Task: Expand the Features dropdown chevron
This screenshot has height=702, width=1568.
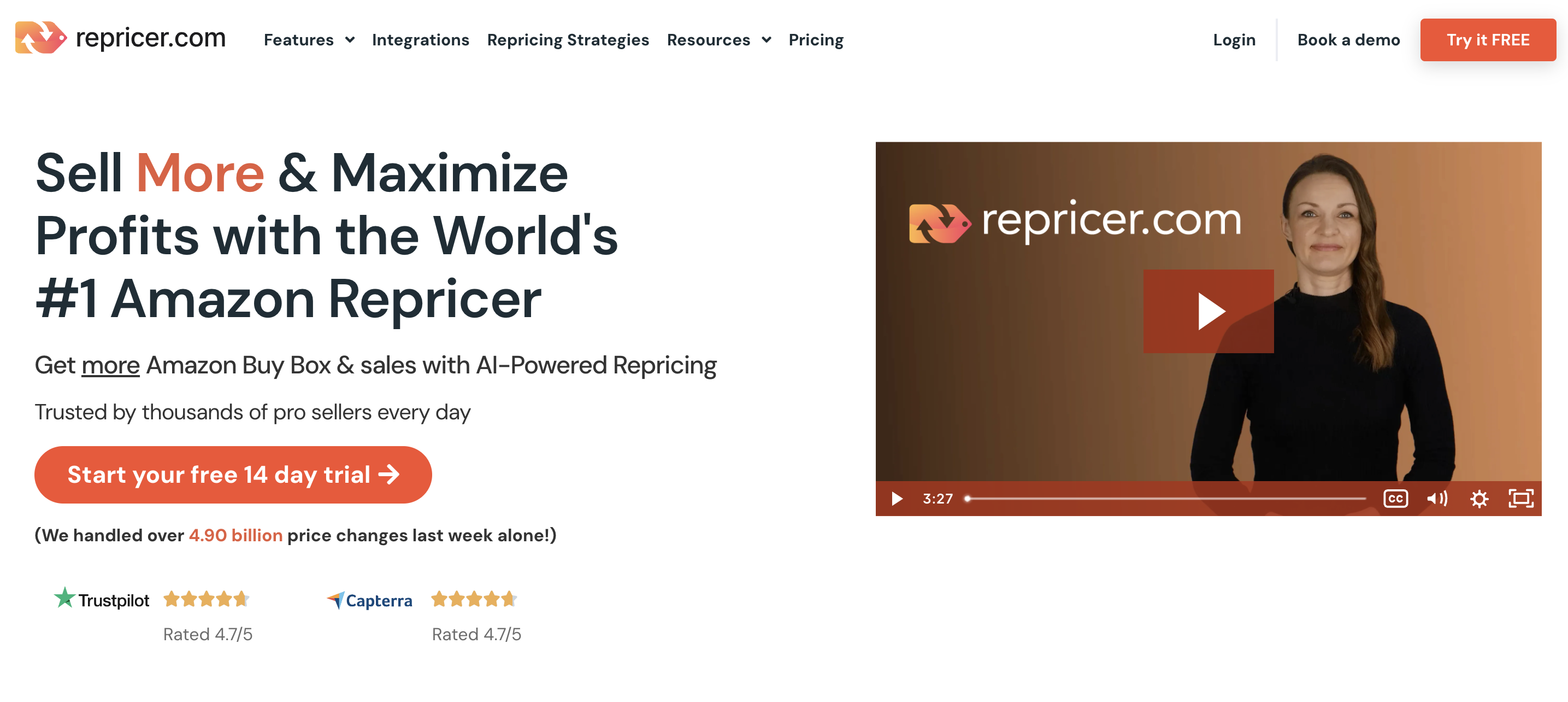Action: [350, 40]
